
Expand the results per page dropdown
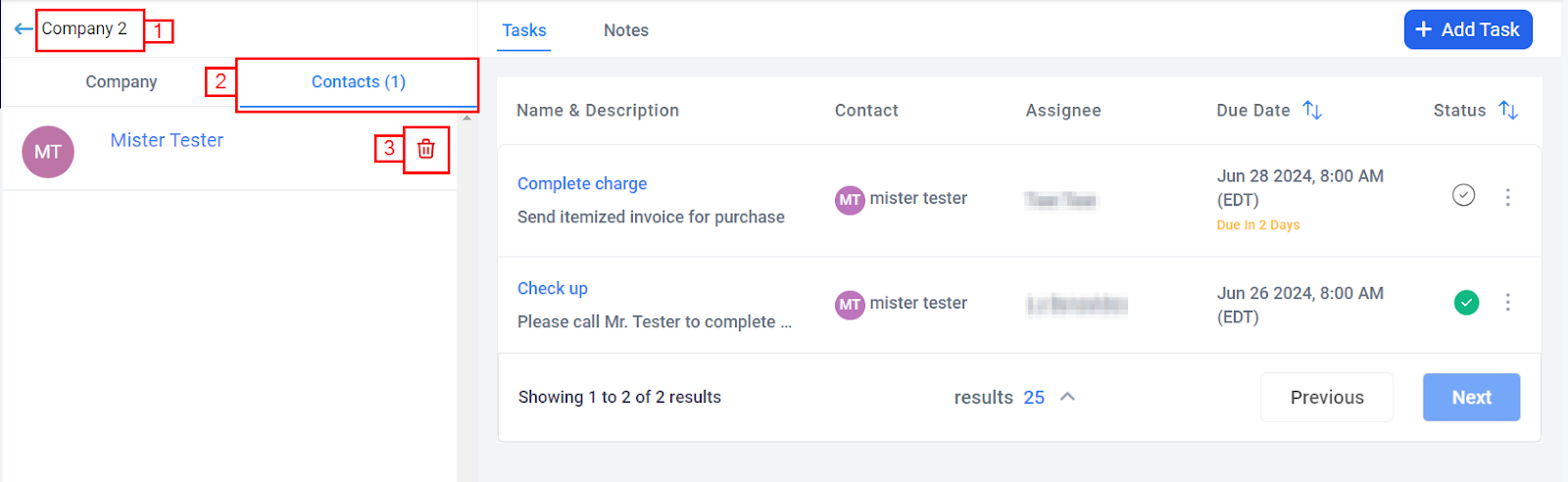(1067, 397)
